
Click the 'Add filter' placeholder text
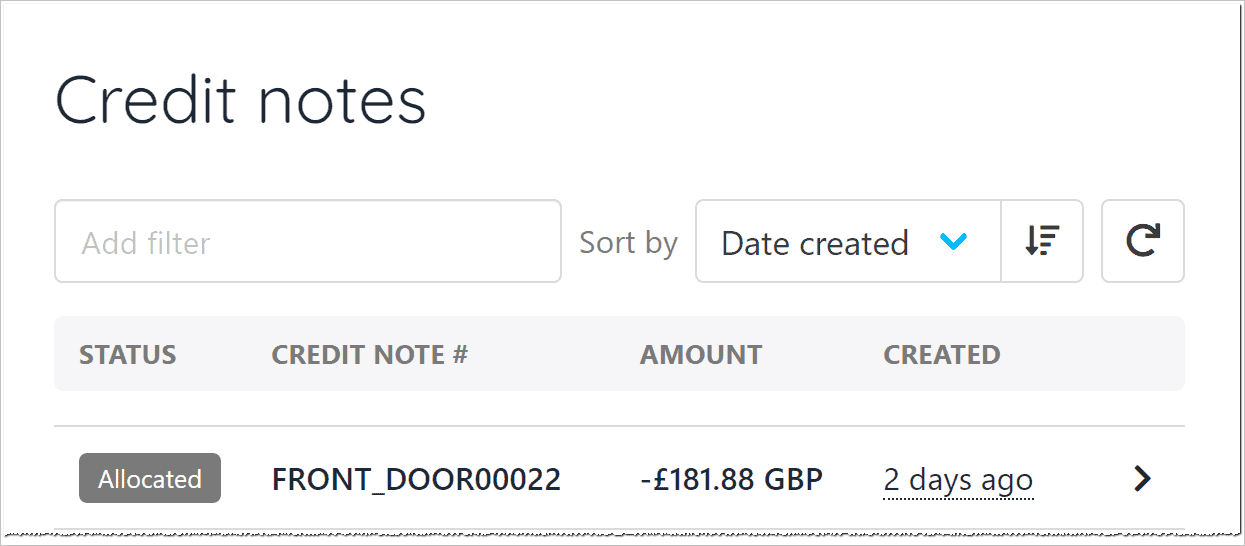point(146,243)
